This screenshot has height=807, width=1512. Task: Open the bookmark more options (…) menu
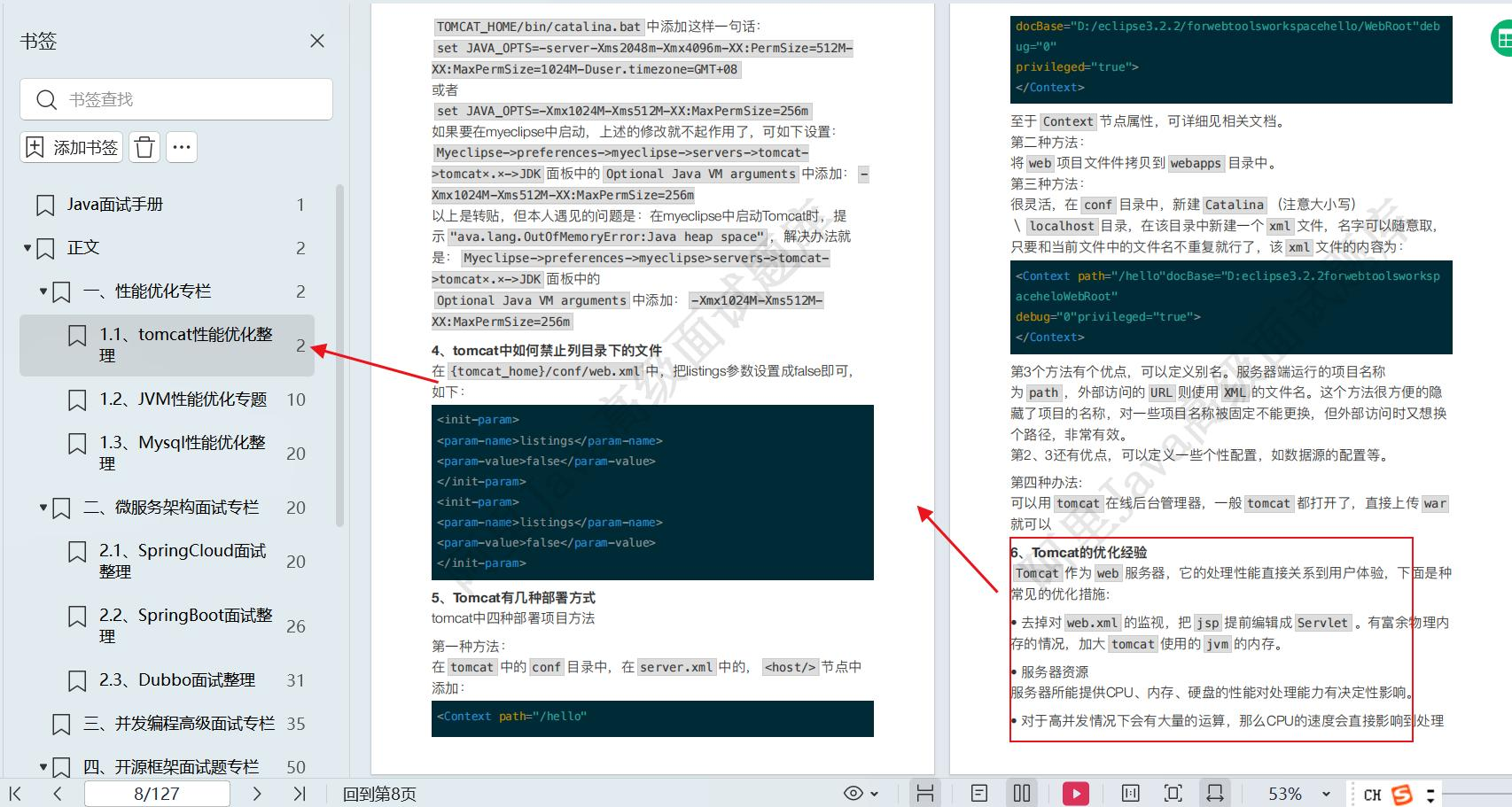click(182, 147)
